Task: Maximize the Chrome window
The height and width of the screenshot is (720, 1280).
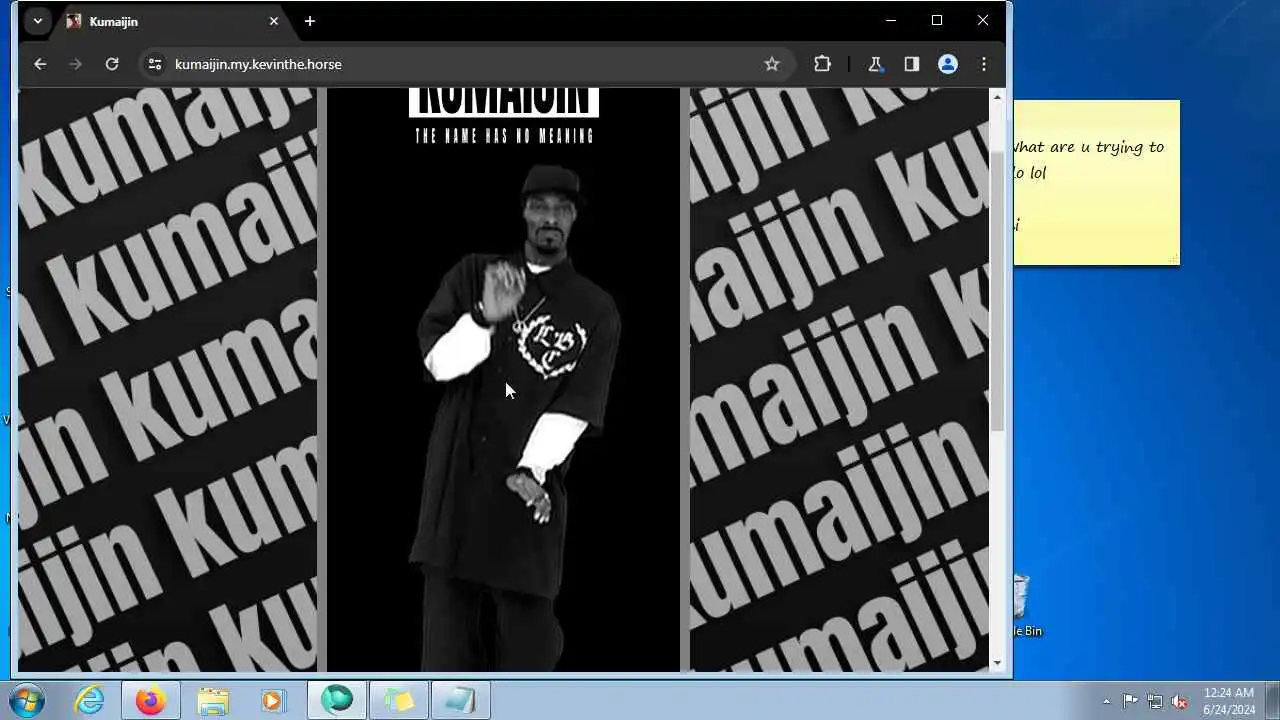Action: click(x=937, y=21)
